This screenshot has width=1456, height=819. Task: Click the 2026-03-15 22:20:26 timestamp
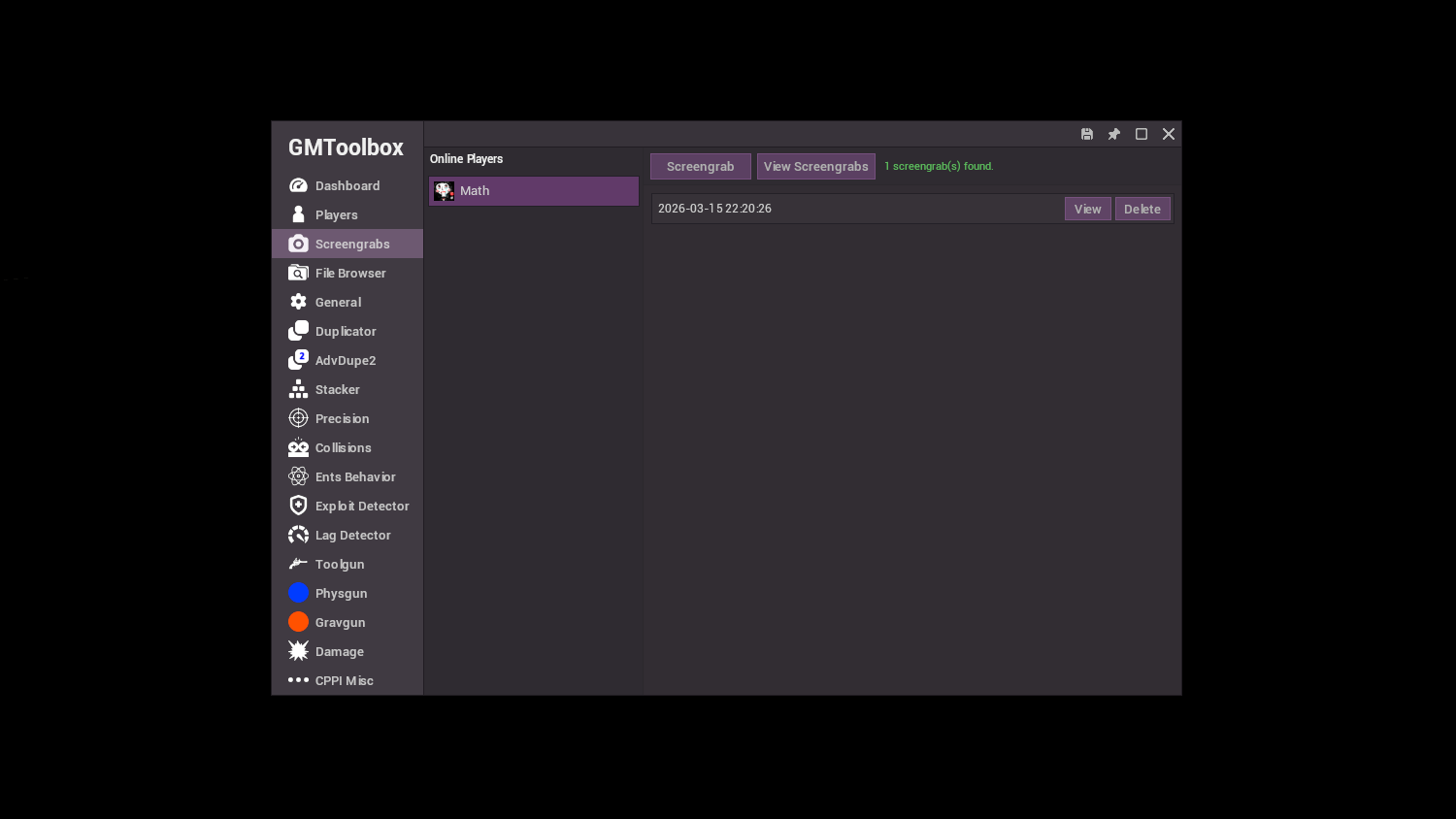[x=714, y=209]
